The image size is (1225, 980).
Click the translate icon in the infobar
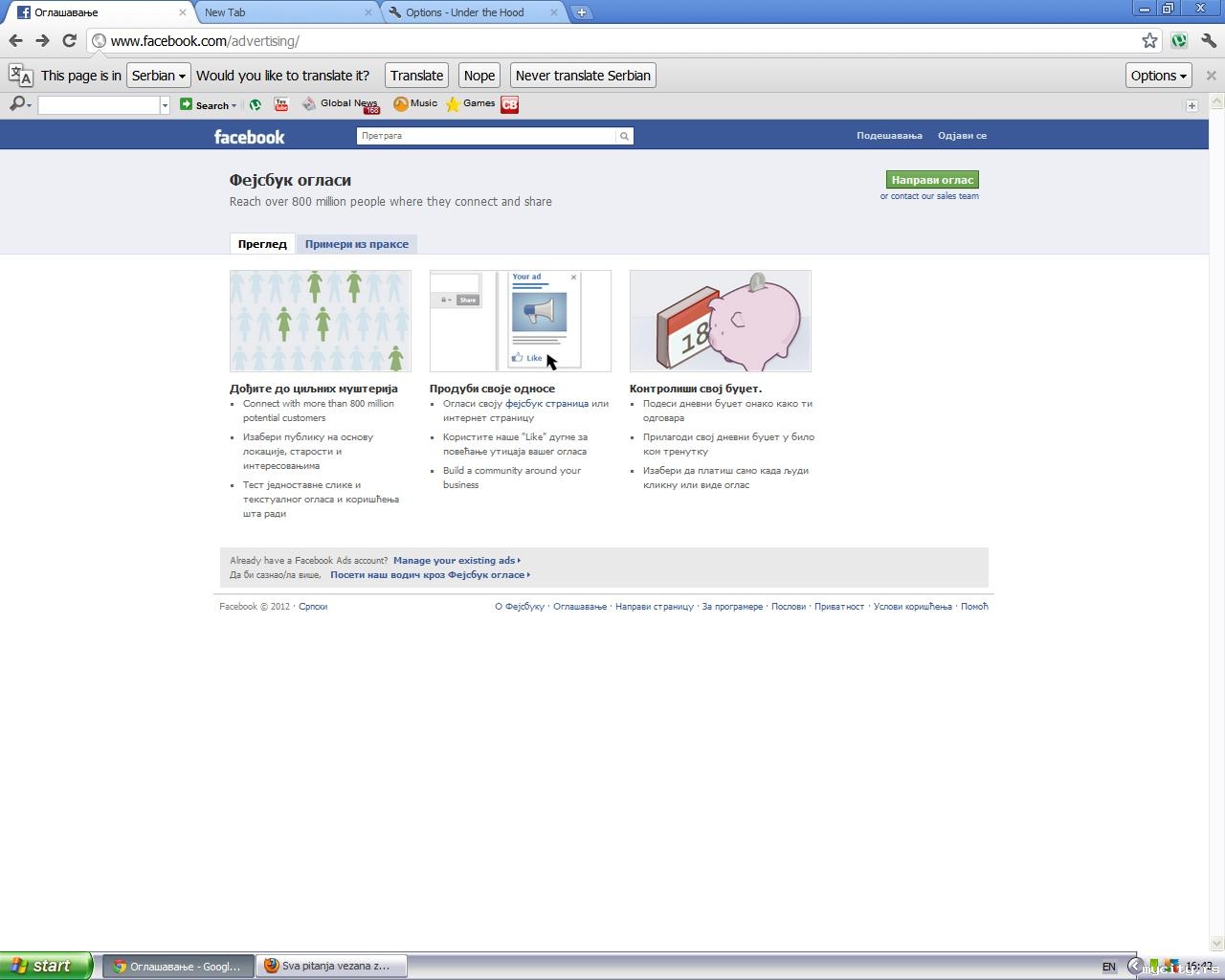[20, 76]
